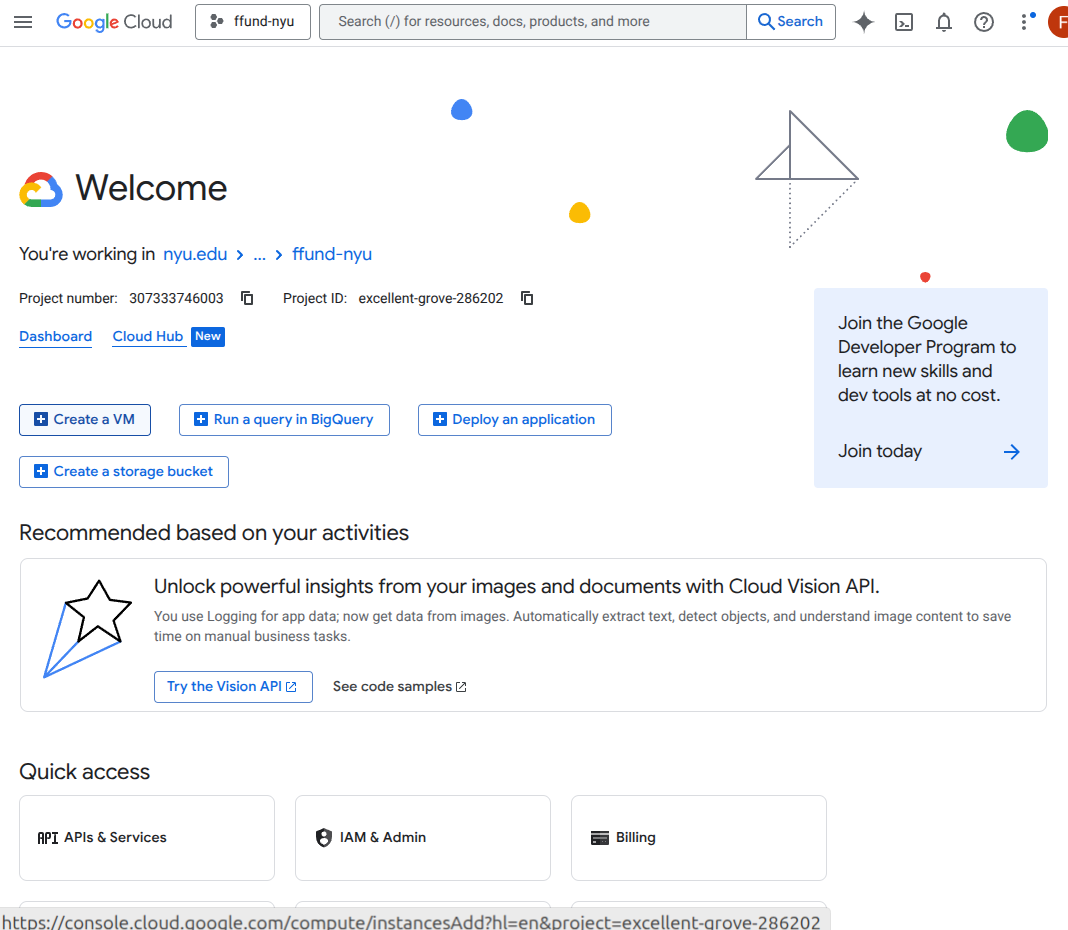Image resolution: width=1068 pixels, height=930 pixels.
Task: Click Create a storage bucket button
Action: 124,472
